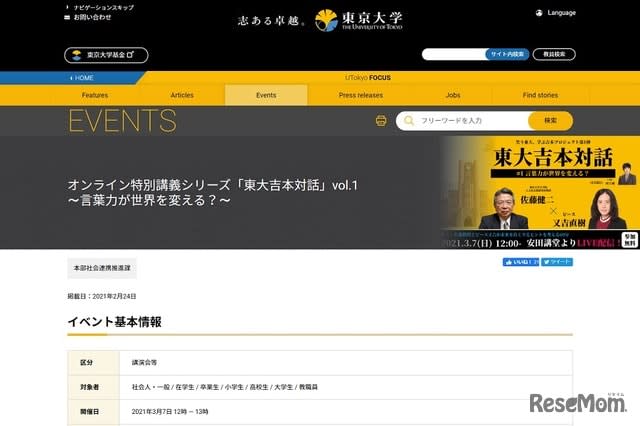Click the 区分 table header cell

93,363
